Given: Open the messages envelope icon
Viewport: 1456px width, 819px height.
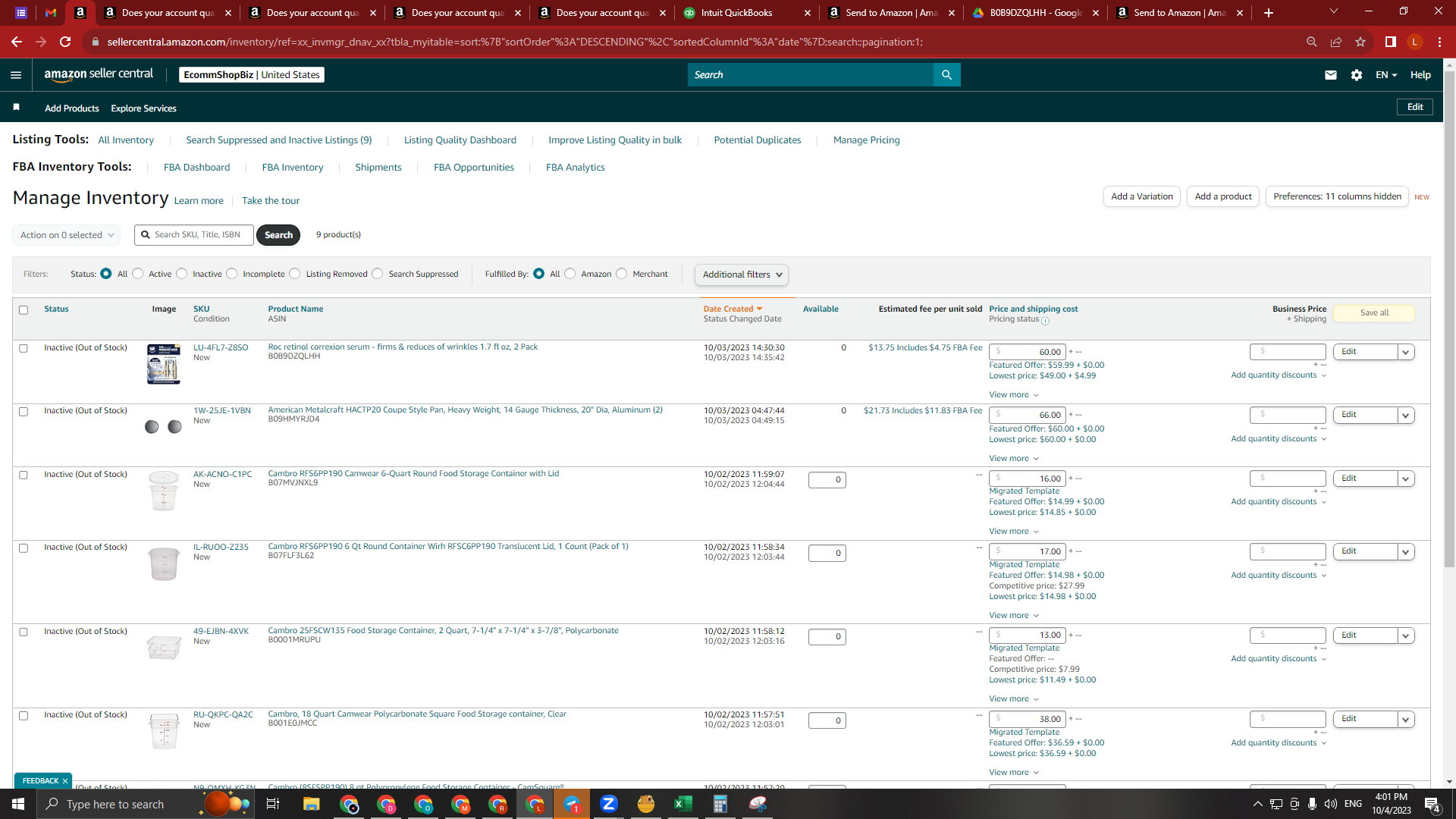Looking at the screenshot, I should pos(1330,74).
